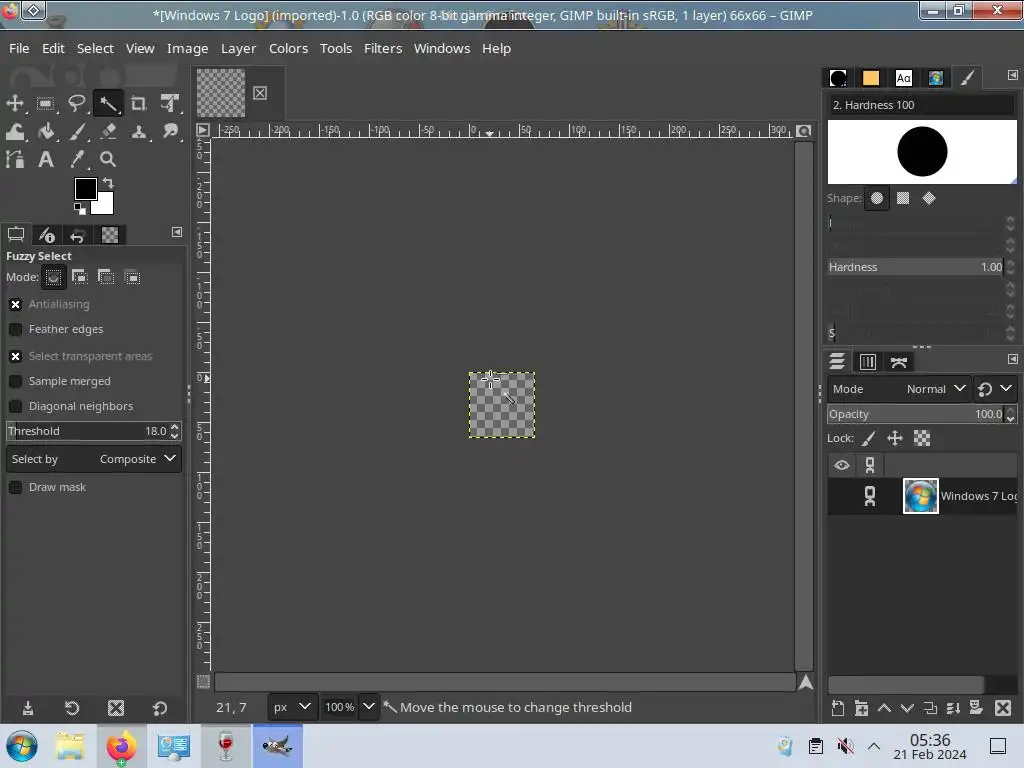The height and width of the screenshot is (768, 1024).
Task: Select the Text tool
Action: [46, 159]
